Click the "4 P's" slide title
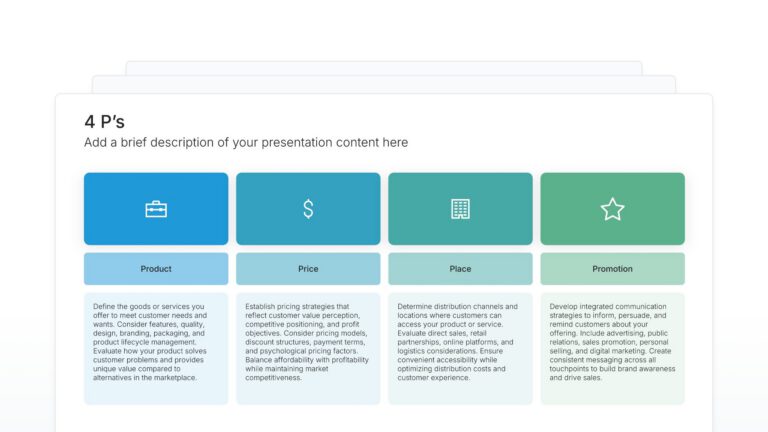Image resolution: width=768 pixels, height=432 pixels. pos(105,121)
